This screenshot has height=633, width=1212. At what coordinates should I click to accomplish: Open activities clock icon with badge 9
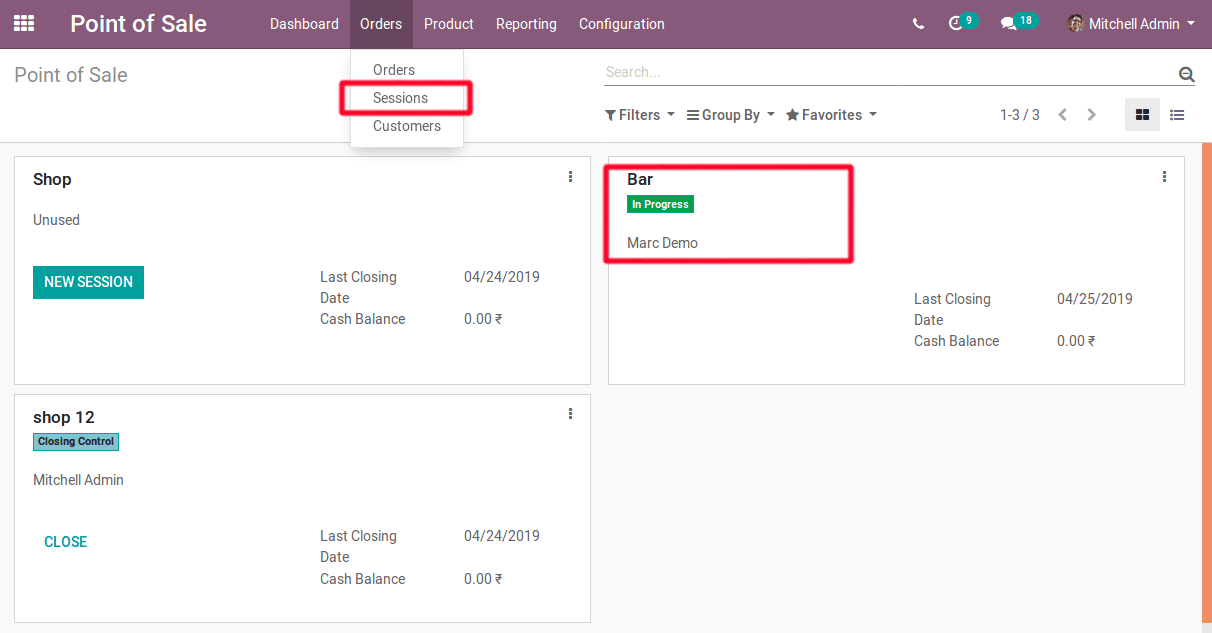pos(962,23)
